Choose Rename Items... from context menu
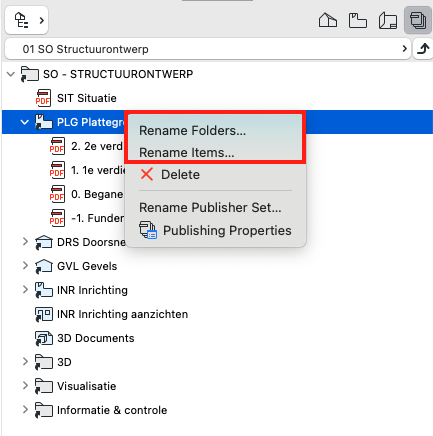This screenshot has height=436, width=433. 187,152
